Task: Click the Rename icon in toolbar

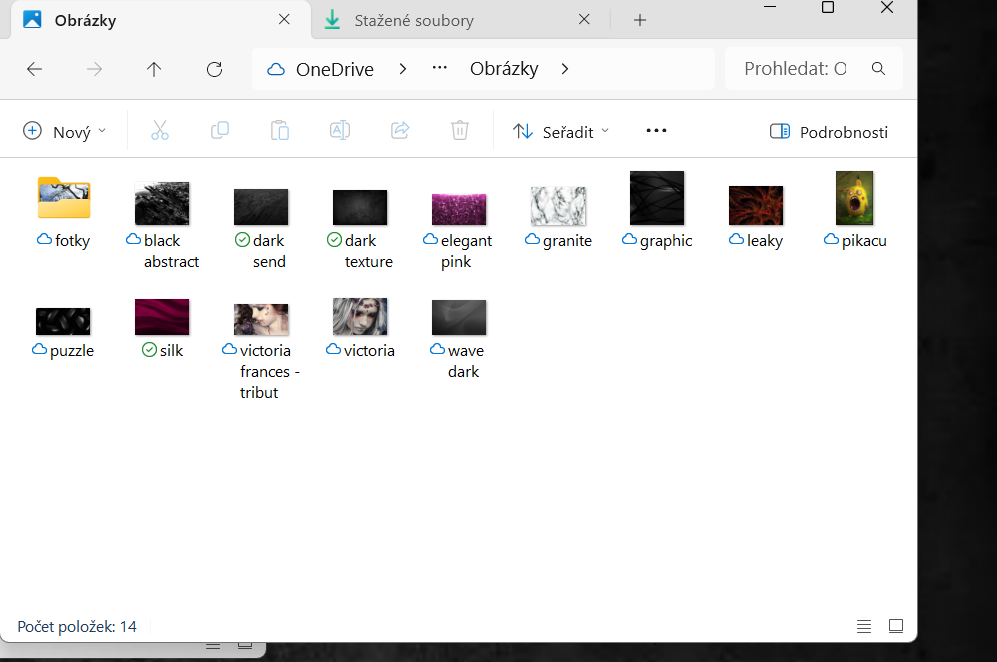Action: pos(340,130)
